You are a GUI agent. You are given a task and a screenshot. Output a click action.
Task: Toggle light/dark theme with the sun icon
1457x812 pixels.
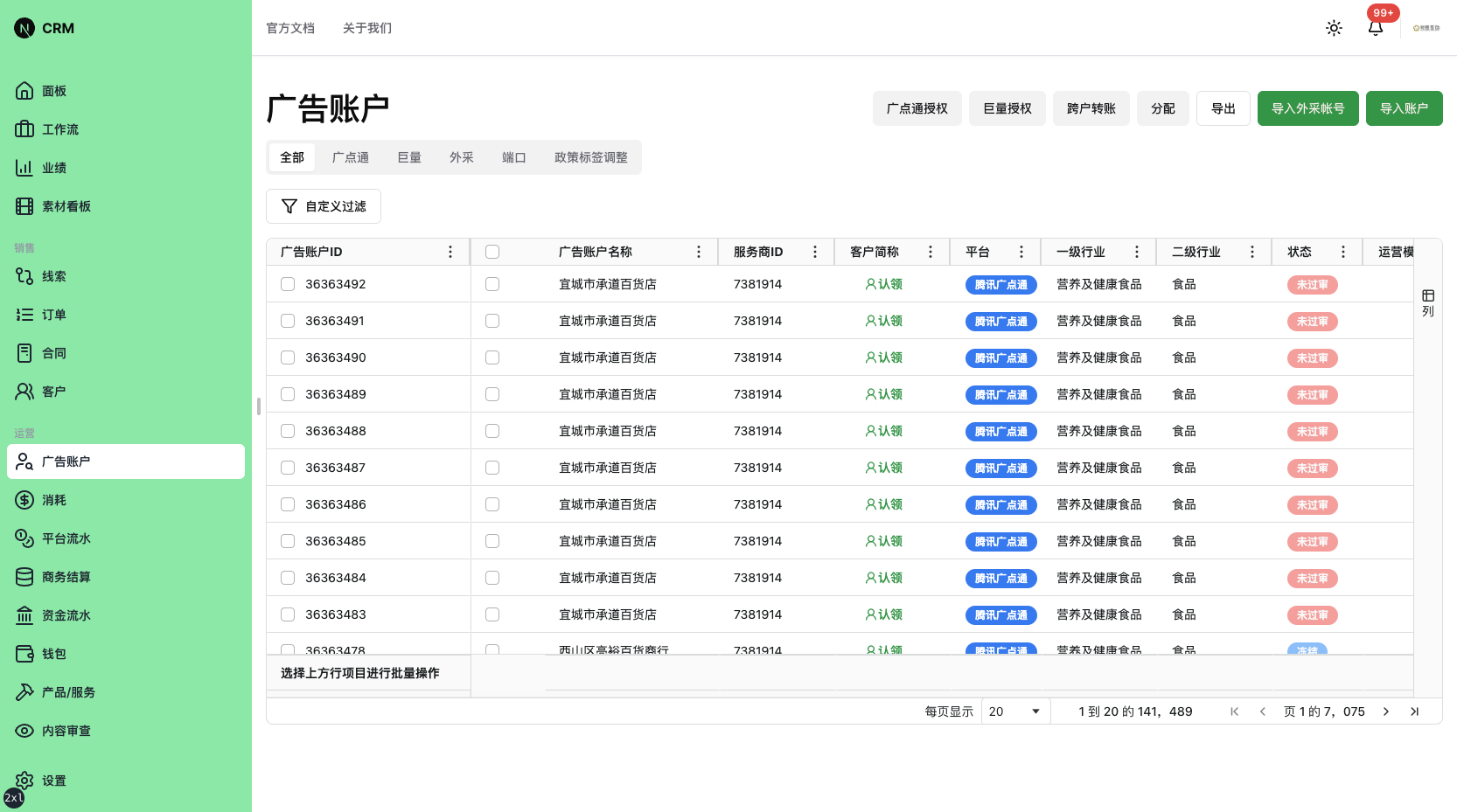pyautogui.click(x=1334, y=28)
